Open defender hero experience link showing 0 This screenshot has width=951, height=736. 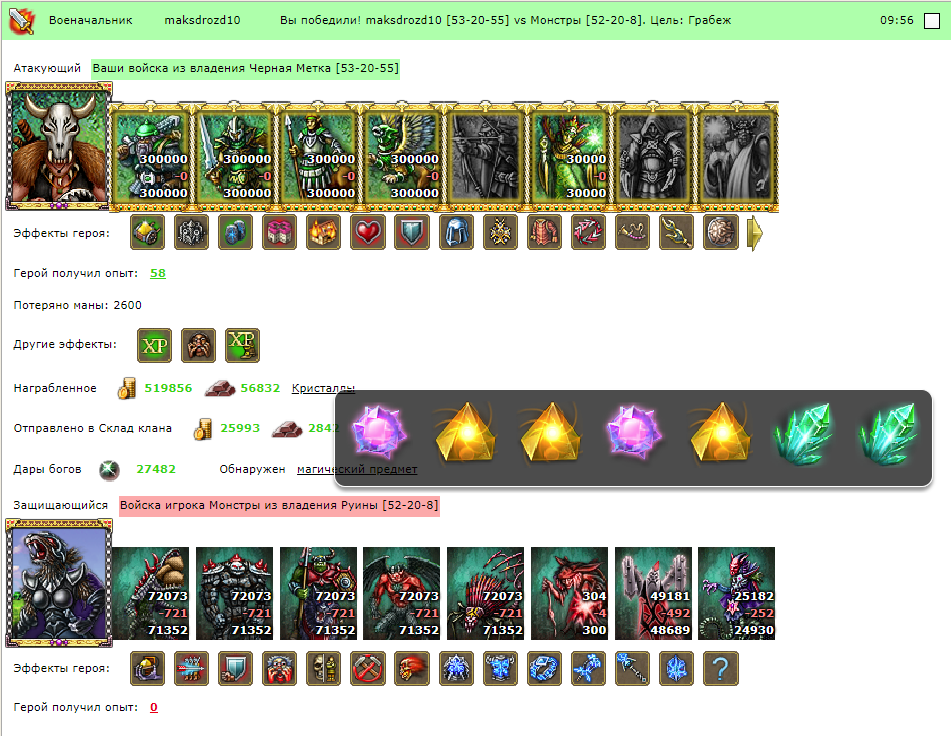[x=154, y=708]
